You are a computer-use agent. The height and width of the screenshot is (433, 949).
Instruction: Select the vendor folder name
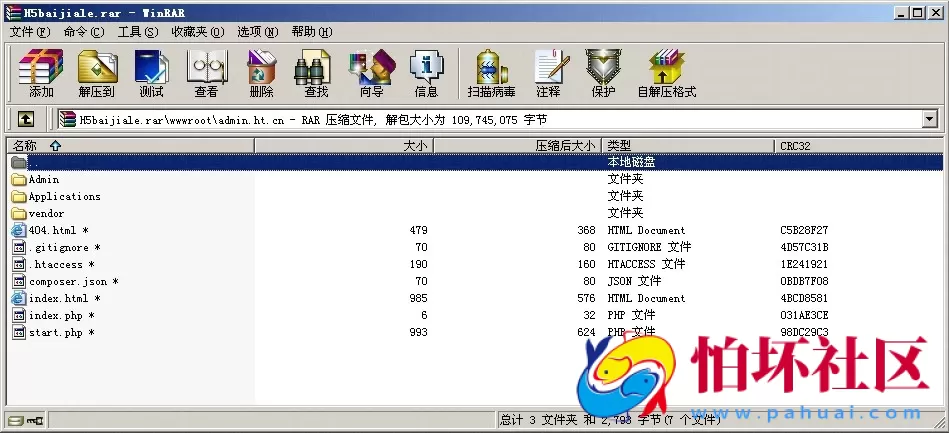(x=47, y=213)
